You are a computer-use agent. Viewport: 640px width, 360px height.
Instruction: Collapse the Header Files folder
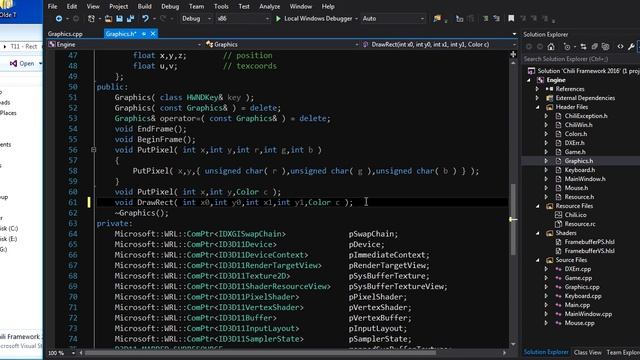pos(538,107)
